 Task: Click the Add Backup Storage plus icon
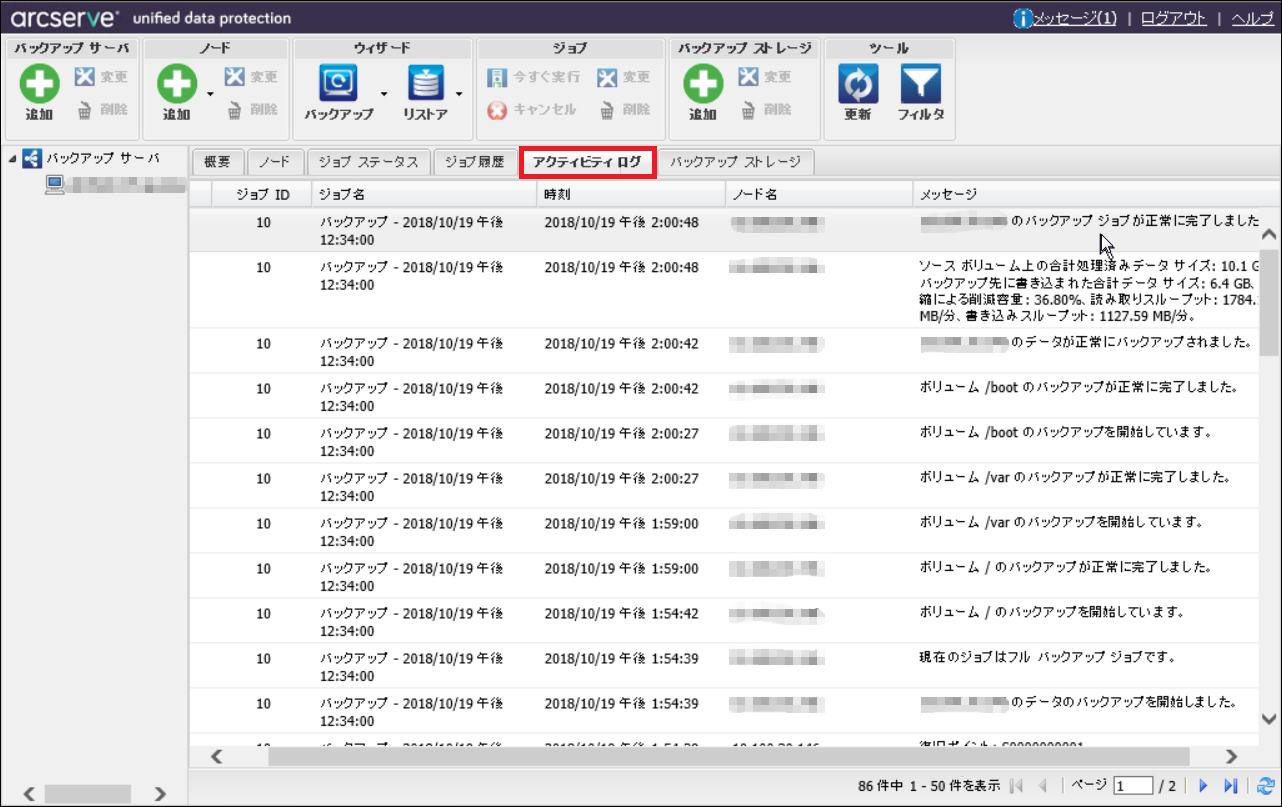[x=702, y=86]
